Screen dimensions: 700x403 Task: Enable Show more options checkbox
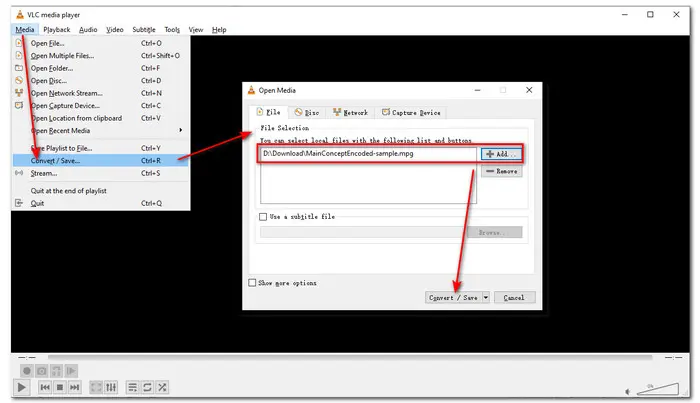point(252,283)
